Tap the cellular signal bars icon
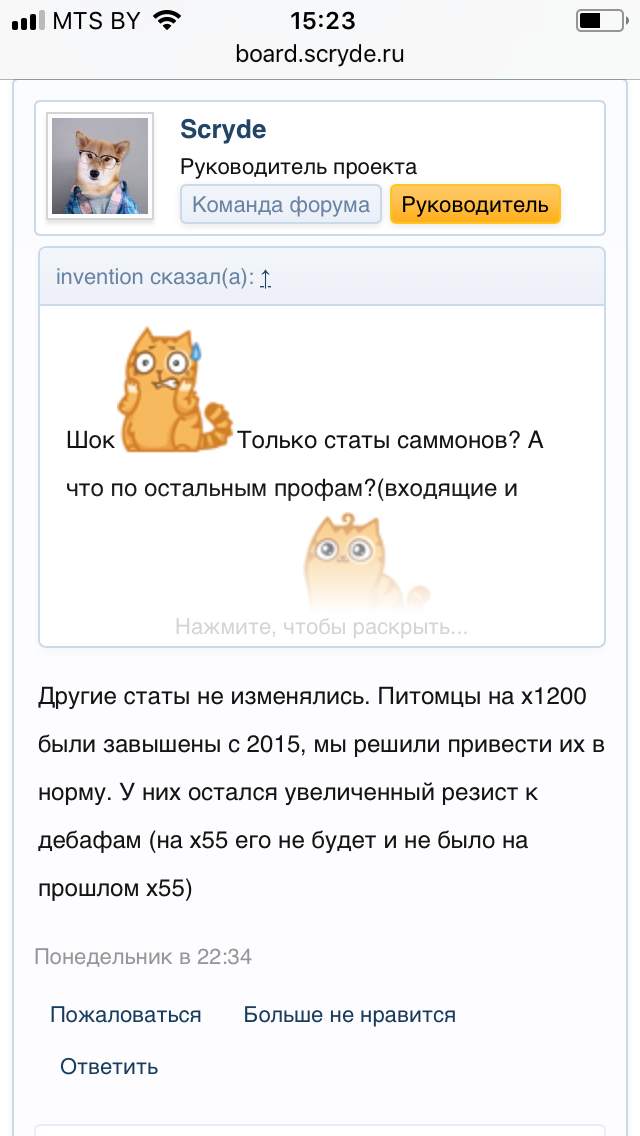Image resolution: width=640 pixels, height=1136 pixels. (27, 20)
